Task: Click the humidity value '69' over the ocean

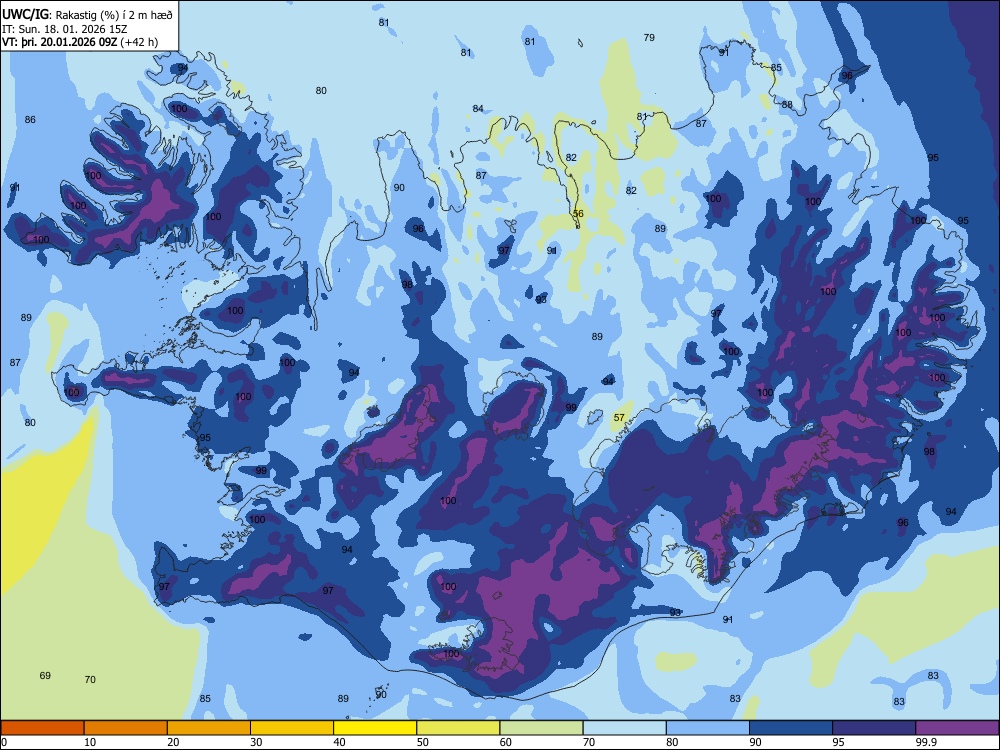Action: pyautogui.click(x=45, y=675)
